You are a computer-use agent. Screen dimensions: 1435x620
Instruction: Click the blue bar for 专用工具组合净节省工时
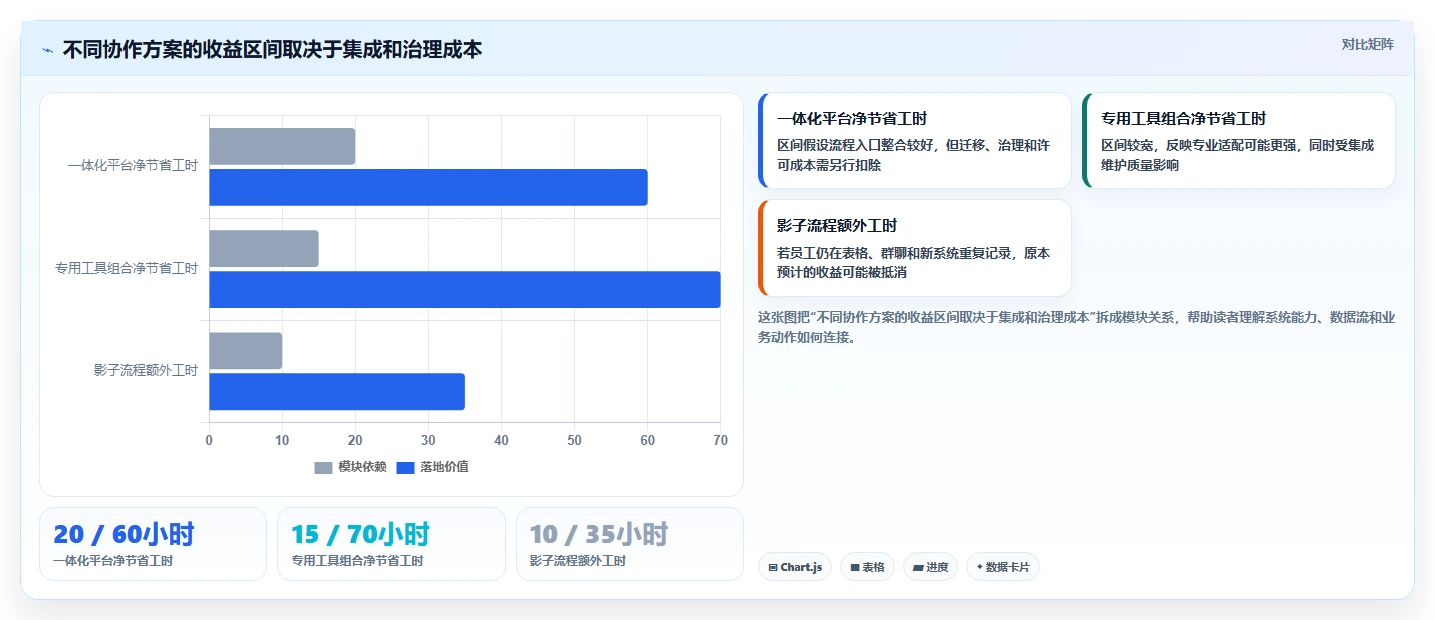[x=465, y=289]
